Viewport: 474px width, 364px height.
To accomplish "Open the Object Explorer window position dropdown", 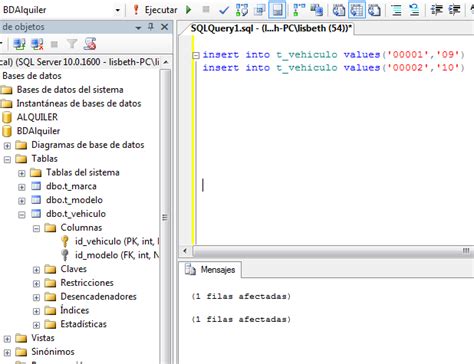I will tap(138, 28).
